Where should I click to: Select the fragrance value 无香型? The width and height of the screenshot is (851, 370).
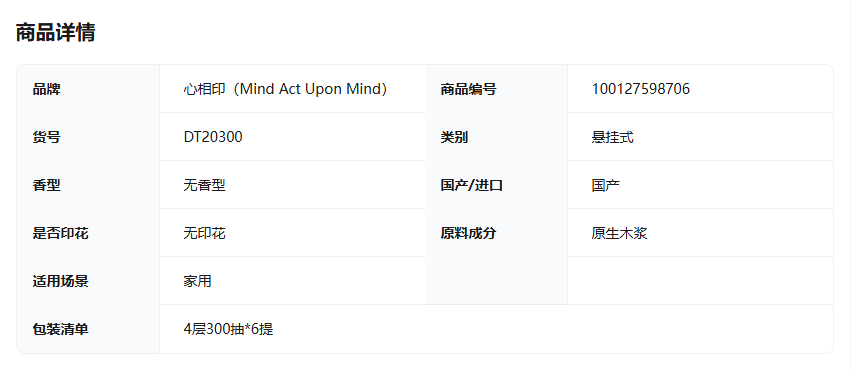coord(205,186)
